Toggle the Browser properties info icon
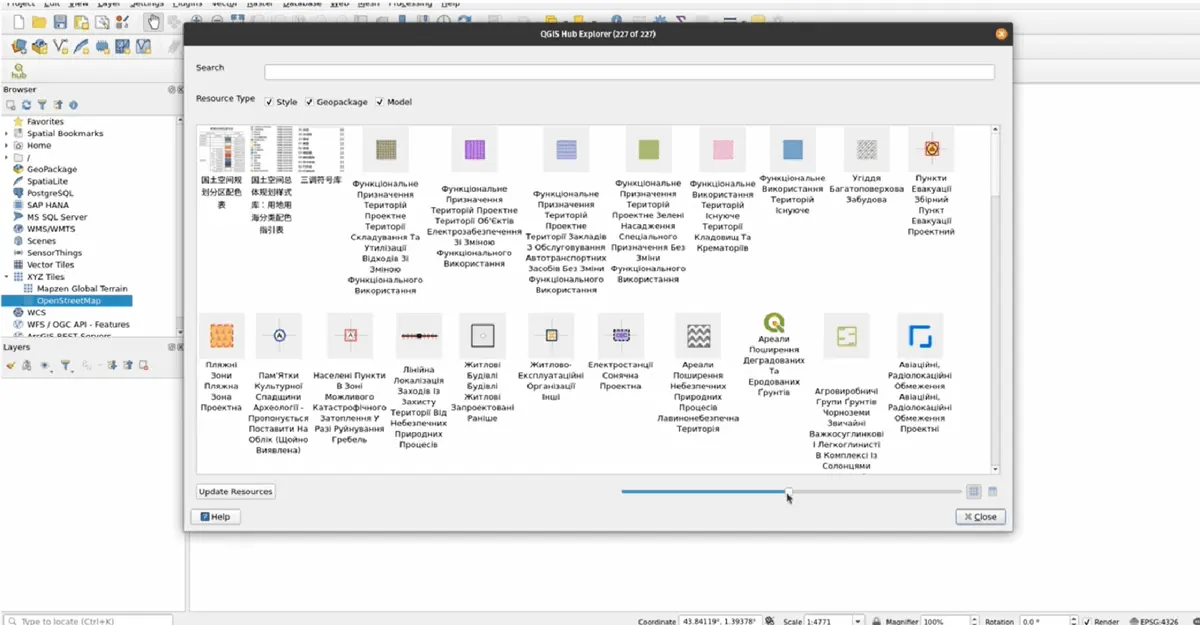Viewport: 1200px width, 625px height. [73, 105]
